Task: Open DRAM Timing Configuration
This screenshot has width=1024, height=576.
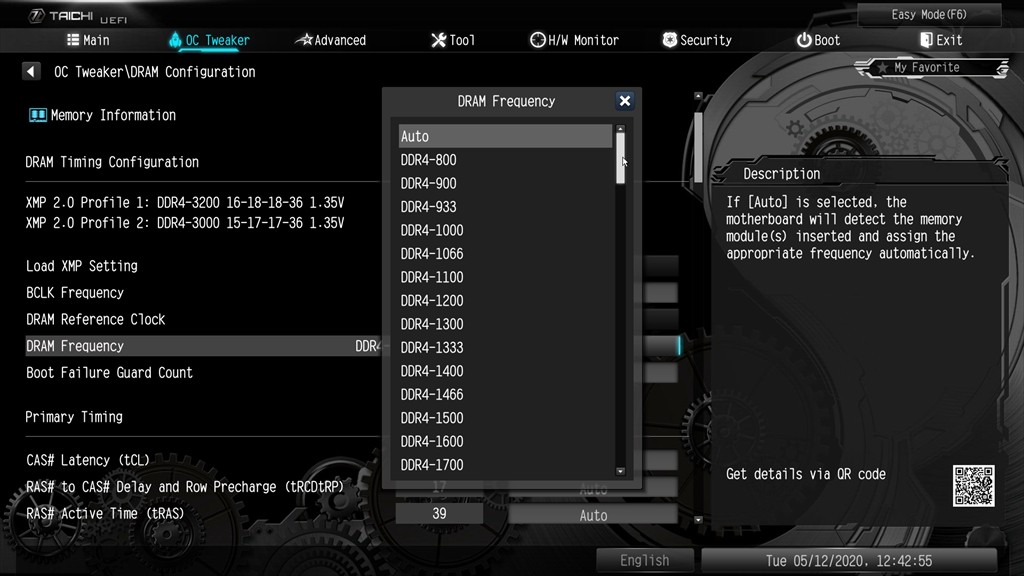Action: [112, 162]
